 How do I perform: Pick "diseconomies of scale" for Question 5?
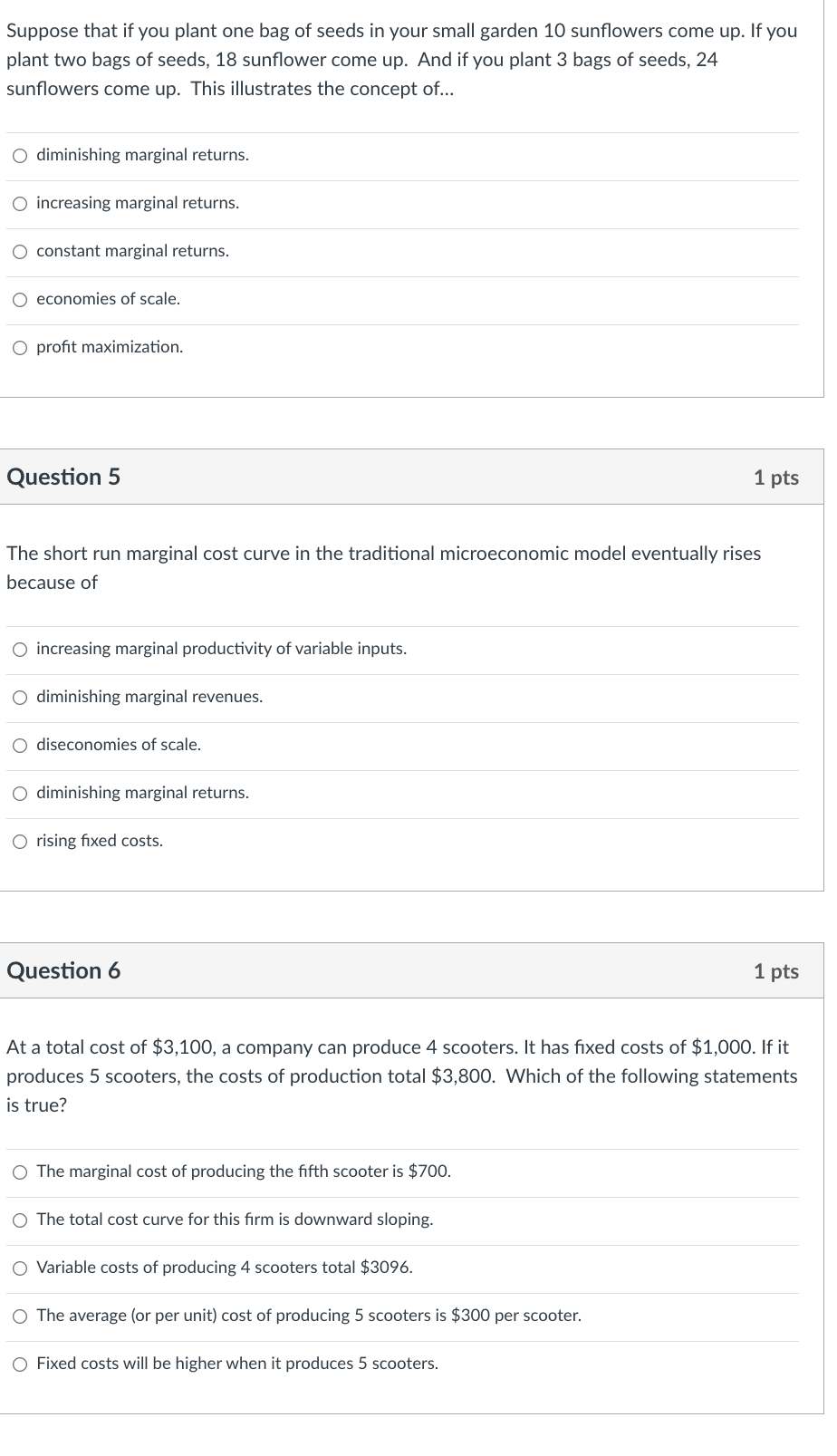coord(19,745)
